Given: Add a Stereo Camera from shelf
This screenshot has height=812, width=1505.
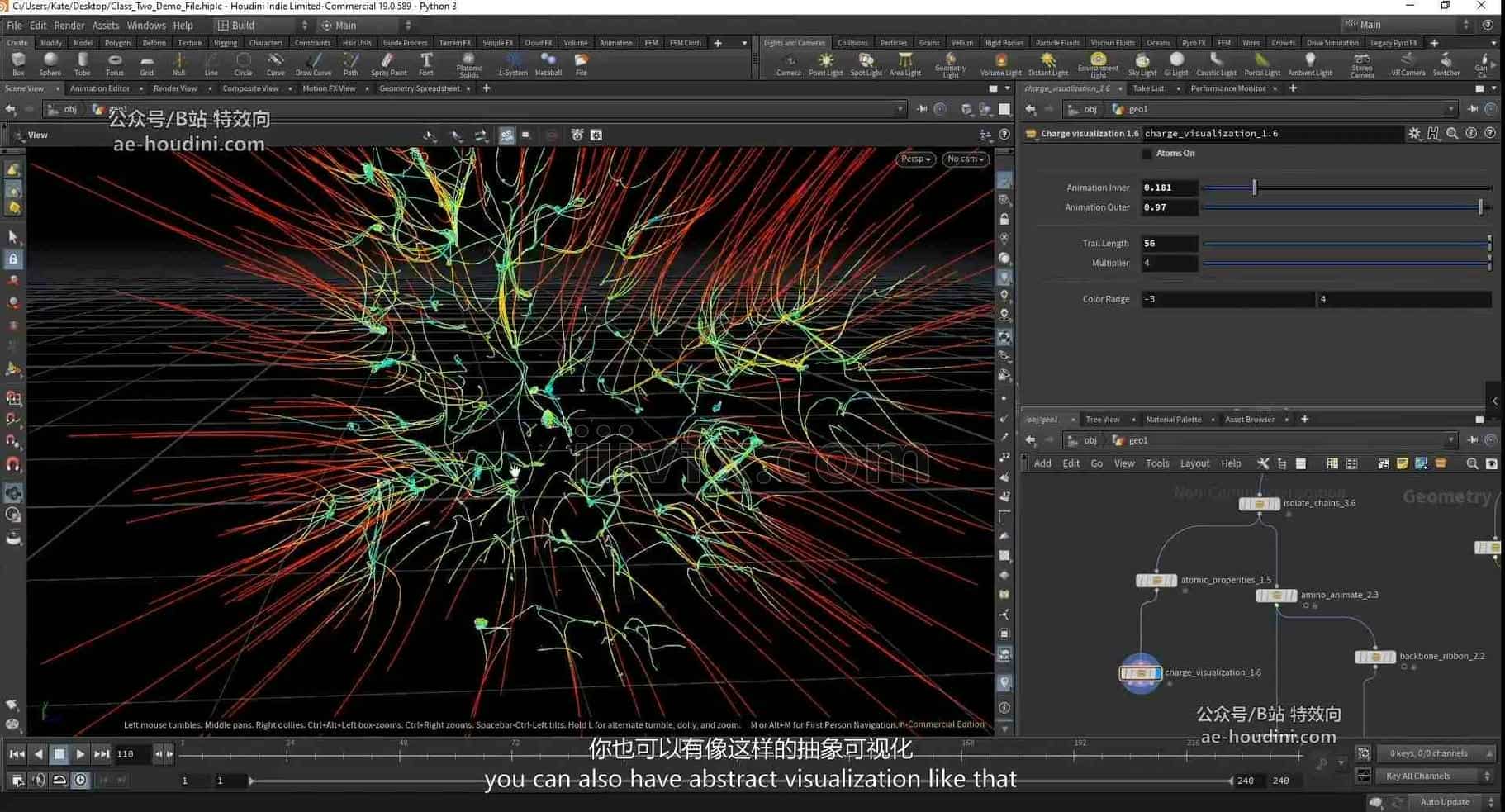Looking at the screenshot, I should (1362, 65).
